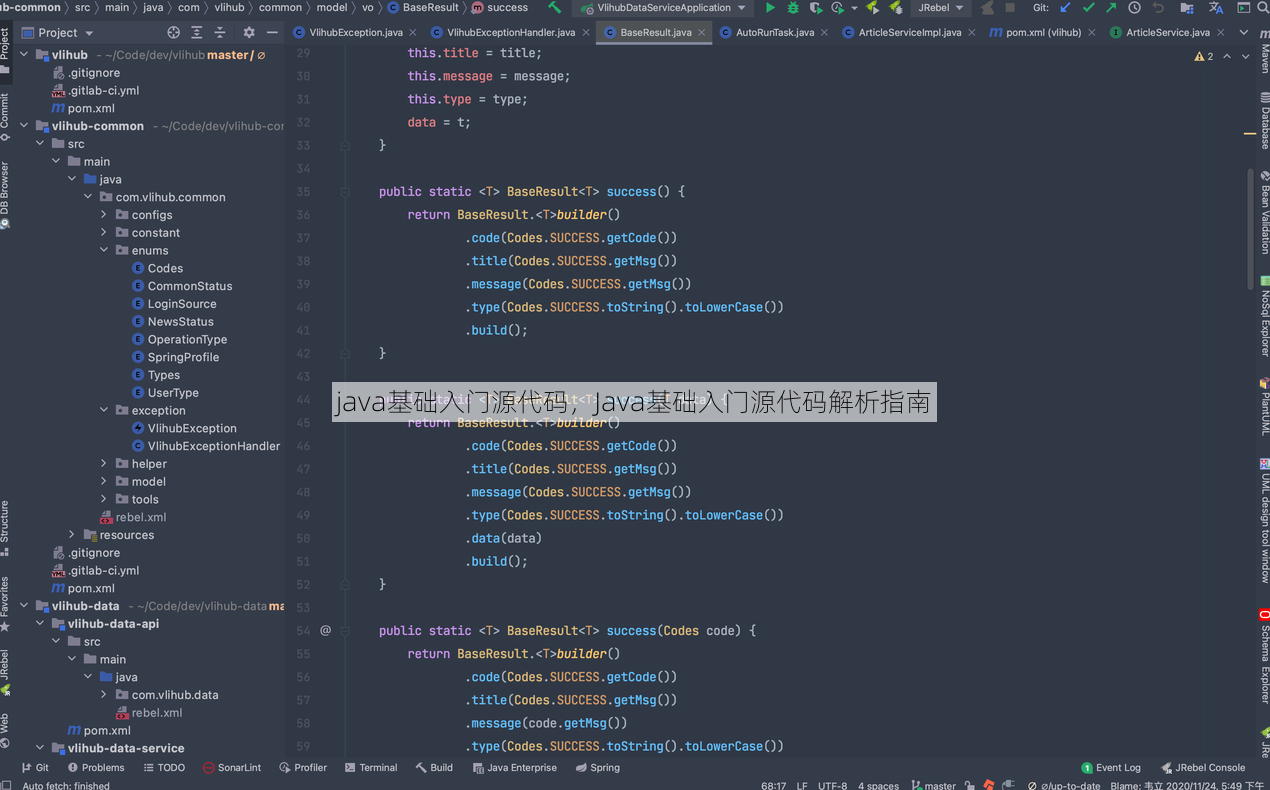Image resolution: width=1270 pixels, height=790 pixels.
Task: Open the Problems tool window
Action: tap(96, 768)
